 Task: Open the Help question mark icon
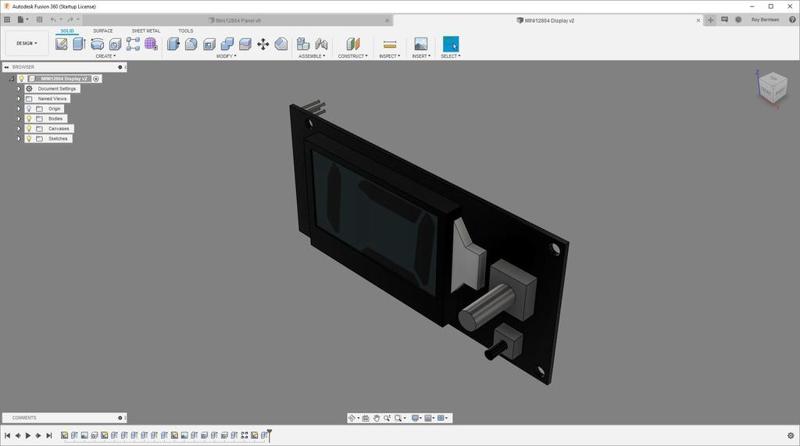pyautogui.click(x=792, y=20)
